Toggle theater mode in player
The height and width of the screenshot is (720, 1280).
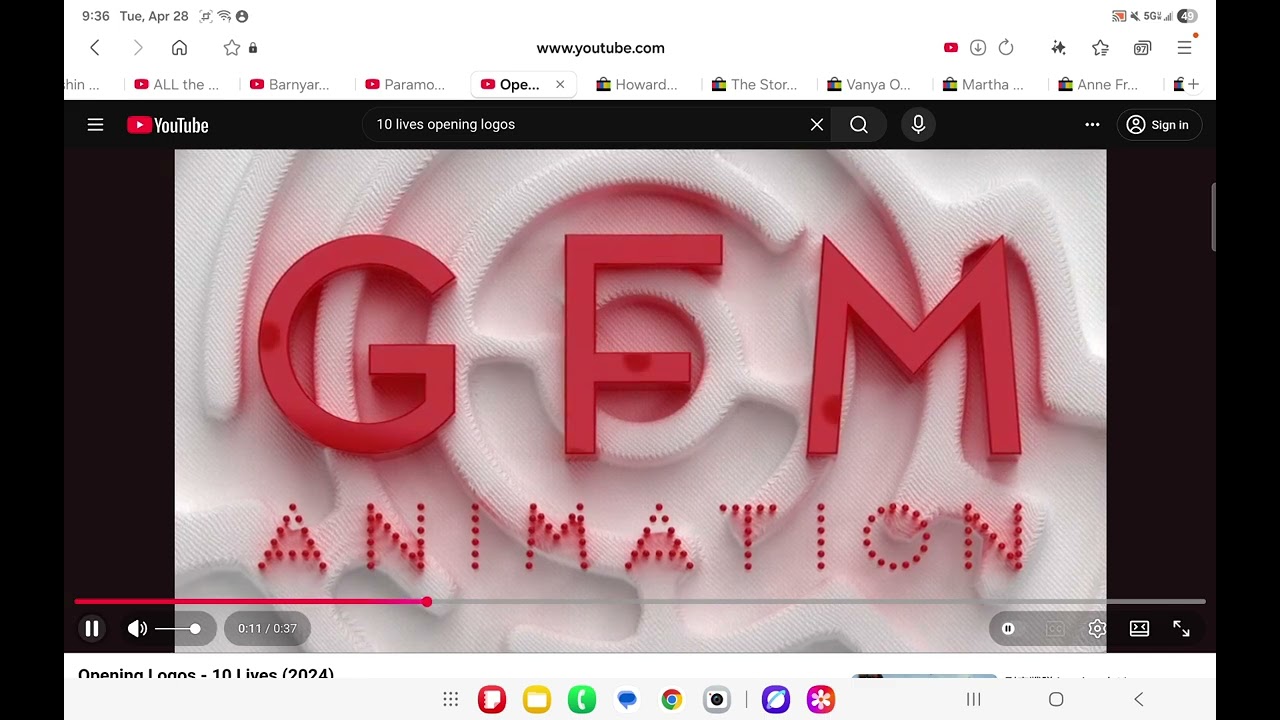tap(1139, 629)
